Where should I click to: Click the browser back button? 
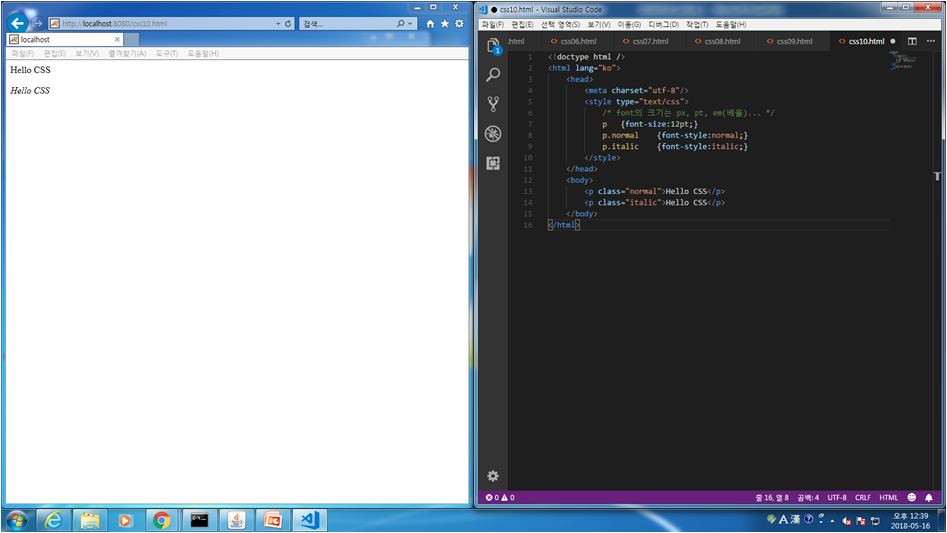(18, 24)
